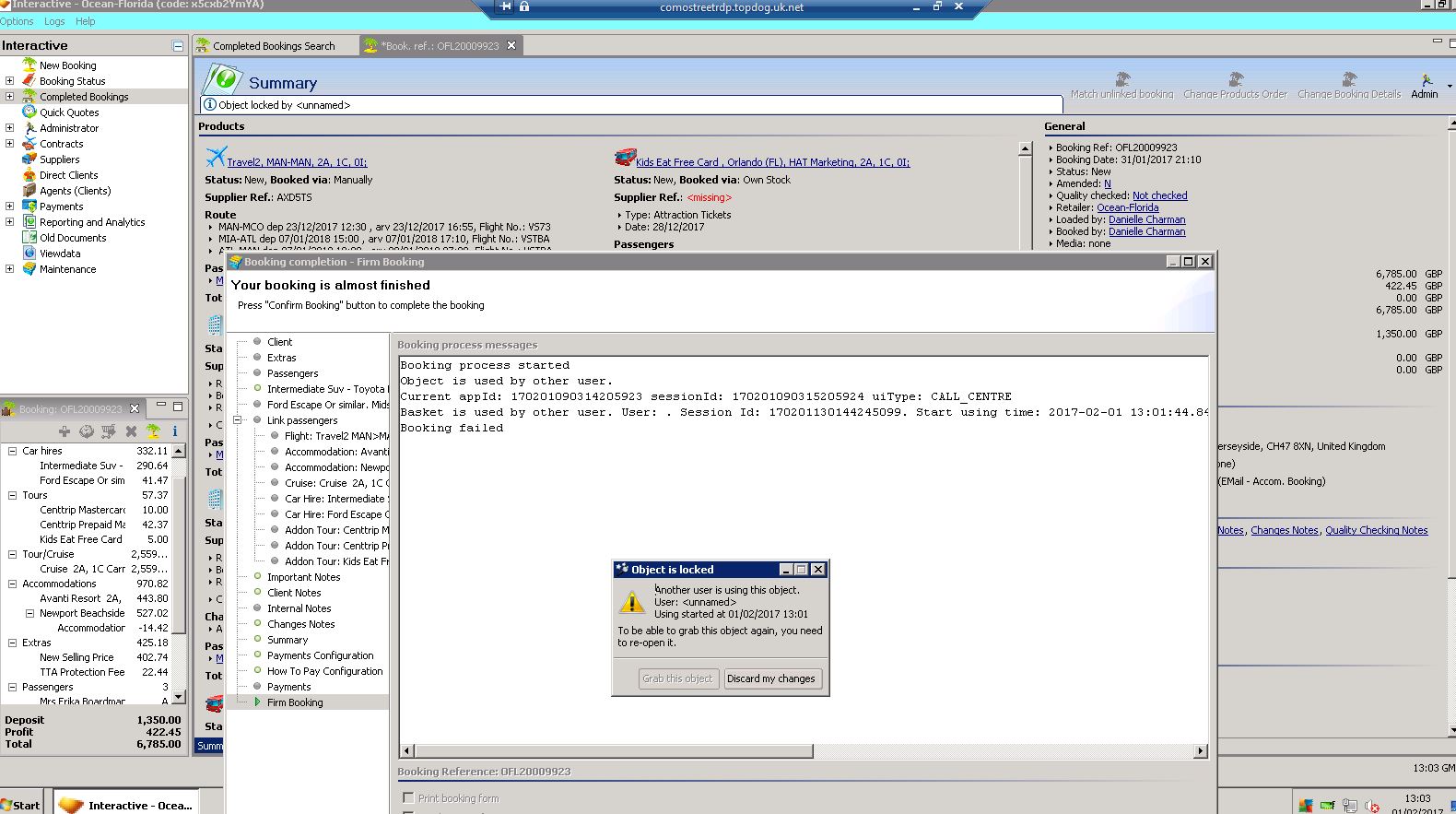This screenshot has height=814, width=1456.
Task: Click the Administrator running man icon
Action: tap(29, 127)
